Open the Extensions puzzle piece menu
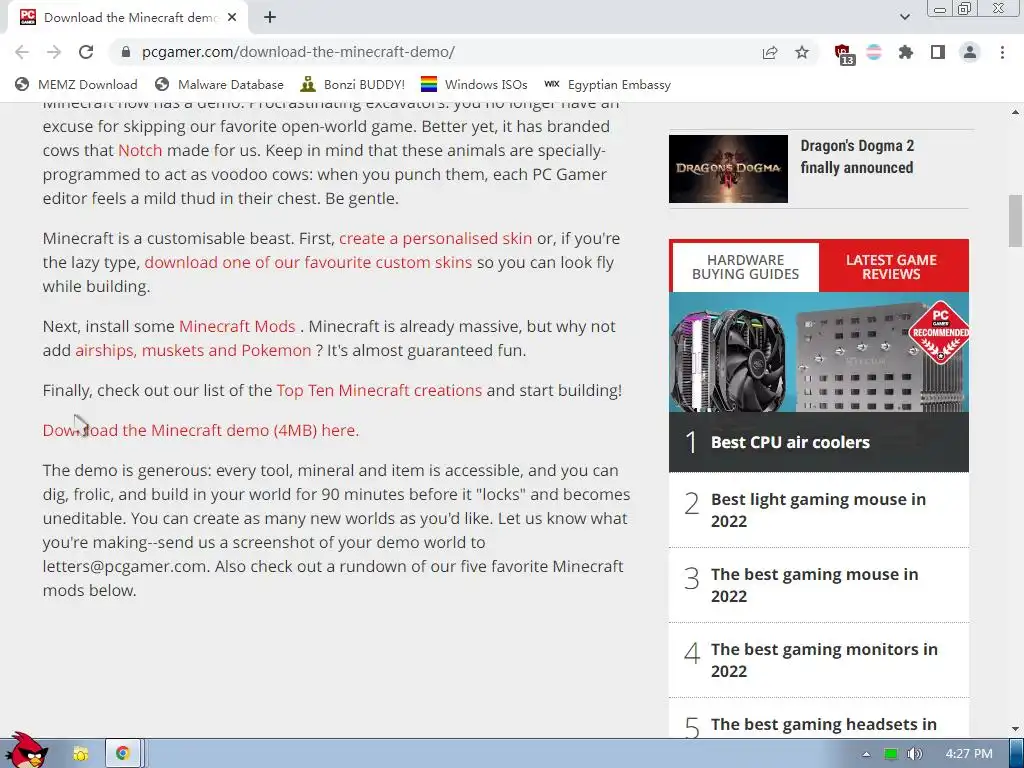Viewport: 1024px width, 768px height. click(x=906, y=52)
